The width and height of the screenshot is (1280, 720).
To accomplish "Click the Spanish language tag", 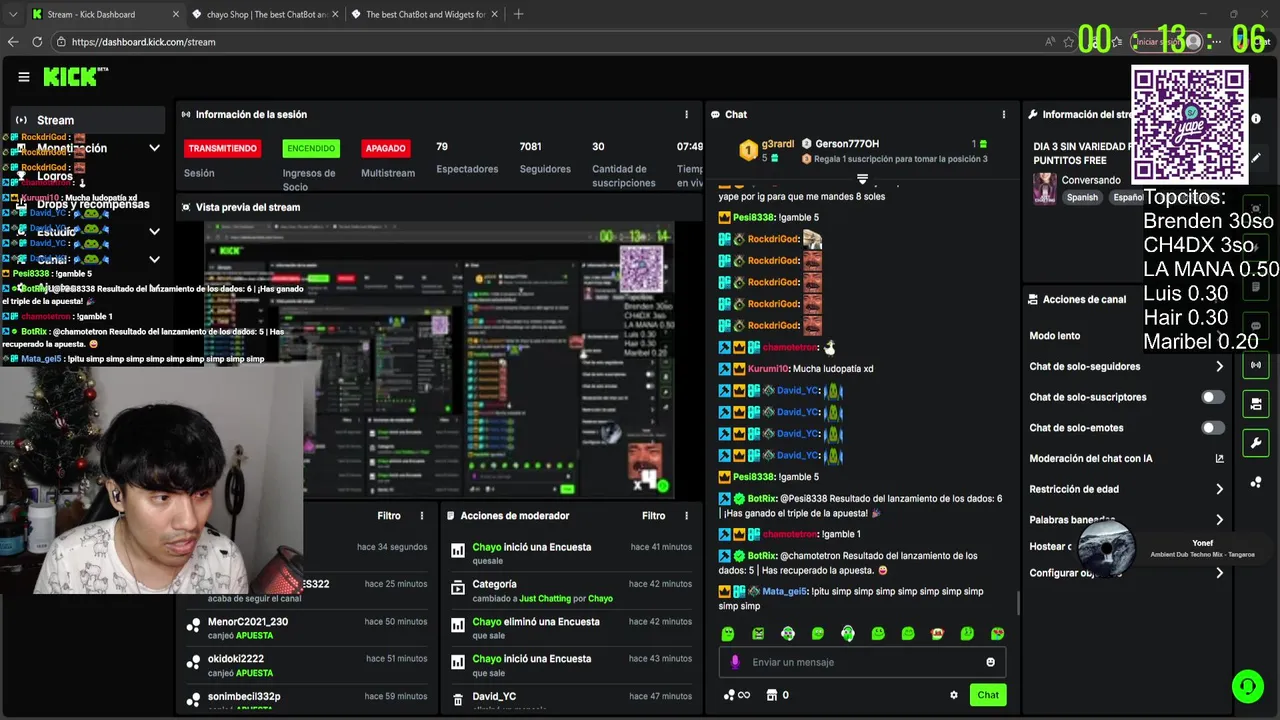I will (1082, 198).
